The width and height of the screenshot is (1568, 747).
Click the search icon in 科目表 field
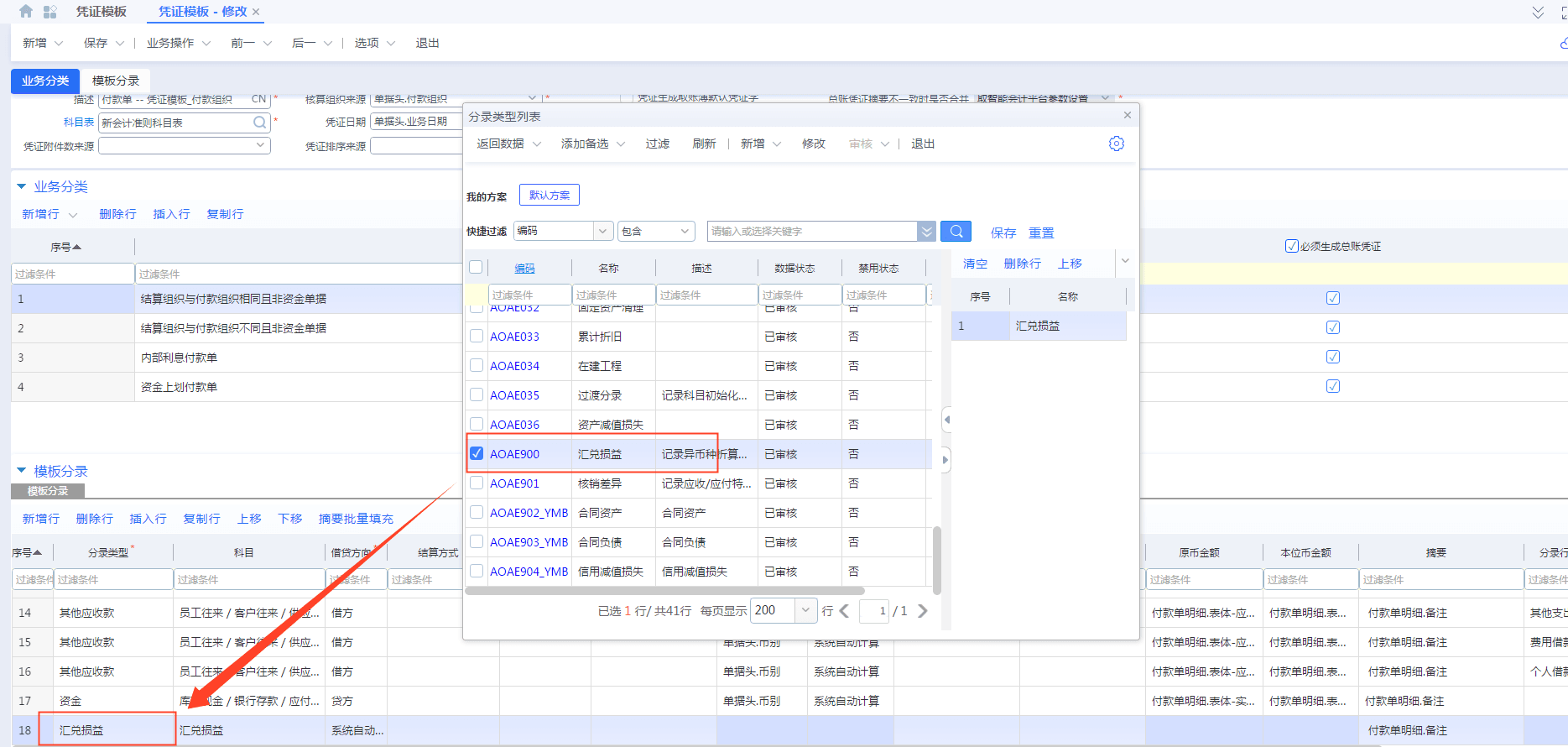[260, 123]
